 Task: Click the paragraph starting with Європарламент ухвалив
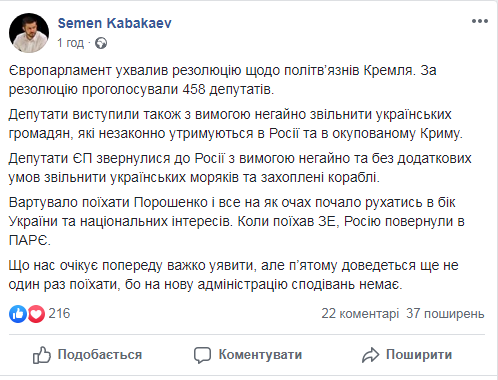pos(222,80)
